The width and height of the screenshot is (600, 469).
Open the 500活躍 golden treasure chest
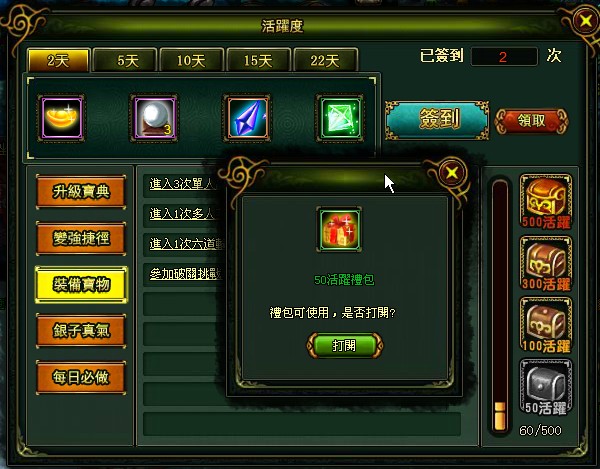[x=546, y=202]
